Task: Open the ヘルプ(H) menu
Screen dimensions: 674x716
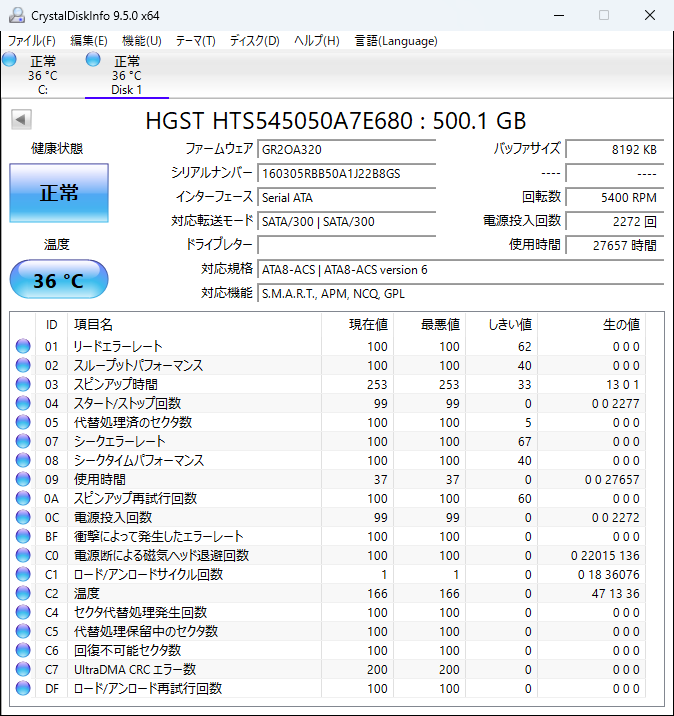Action: click(x=316, y=41)
